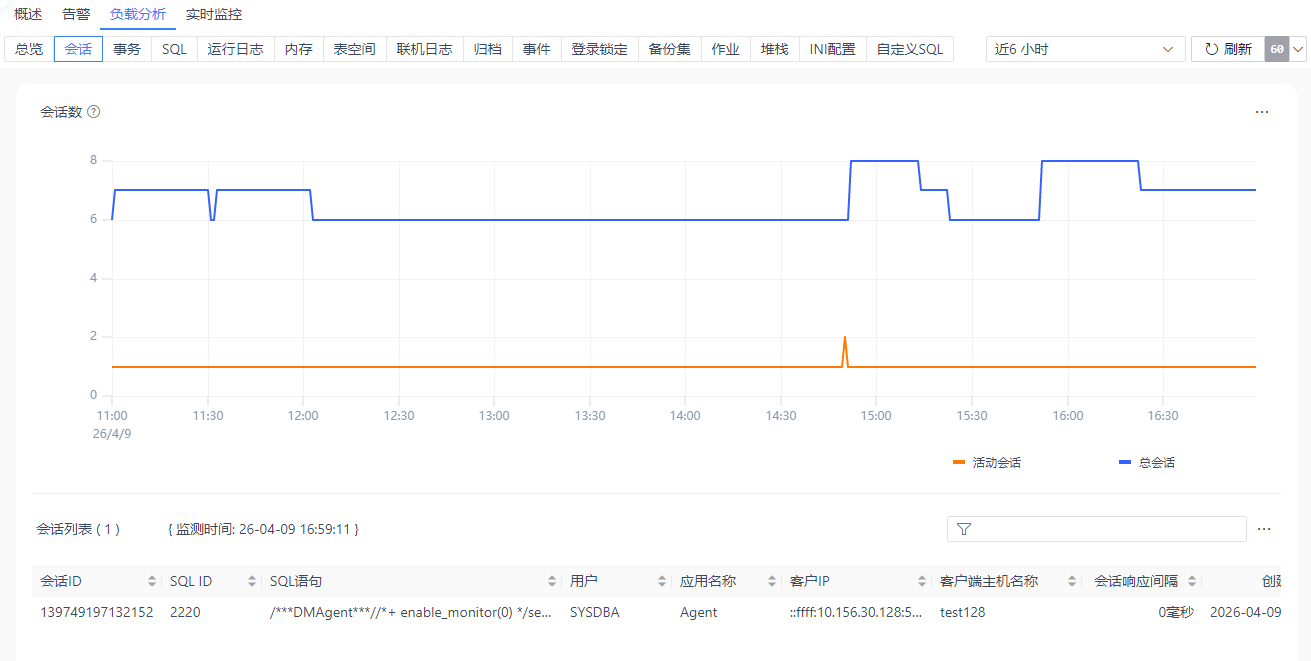Select the 负载分析 tab
Screen dimensions: 1311x661
point(138,15)
